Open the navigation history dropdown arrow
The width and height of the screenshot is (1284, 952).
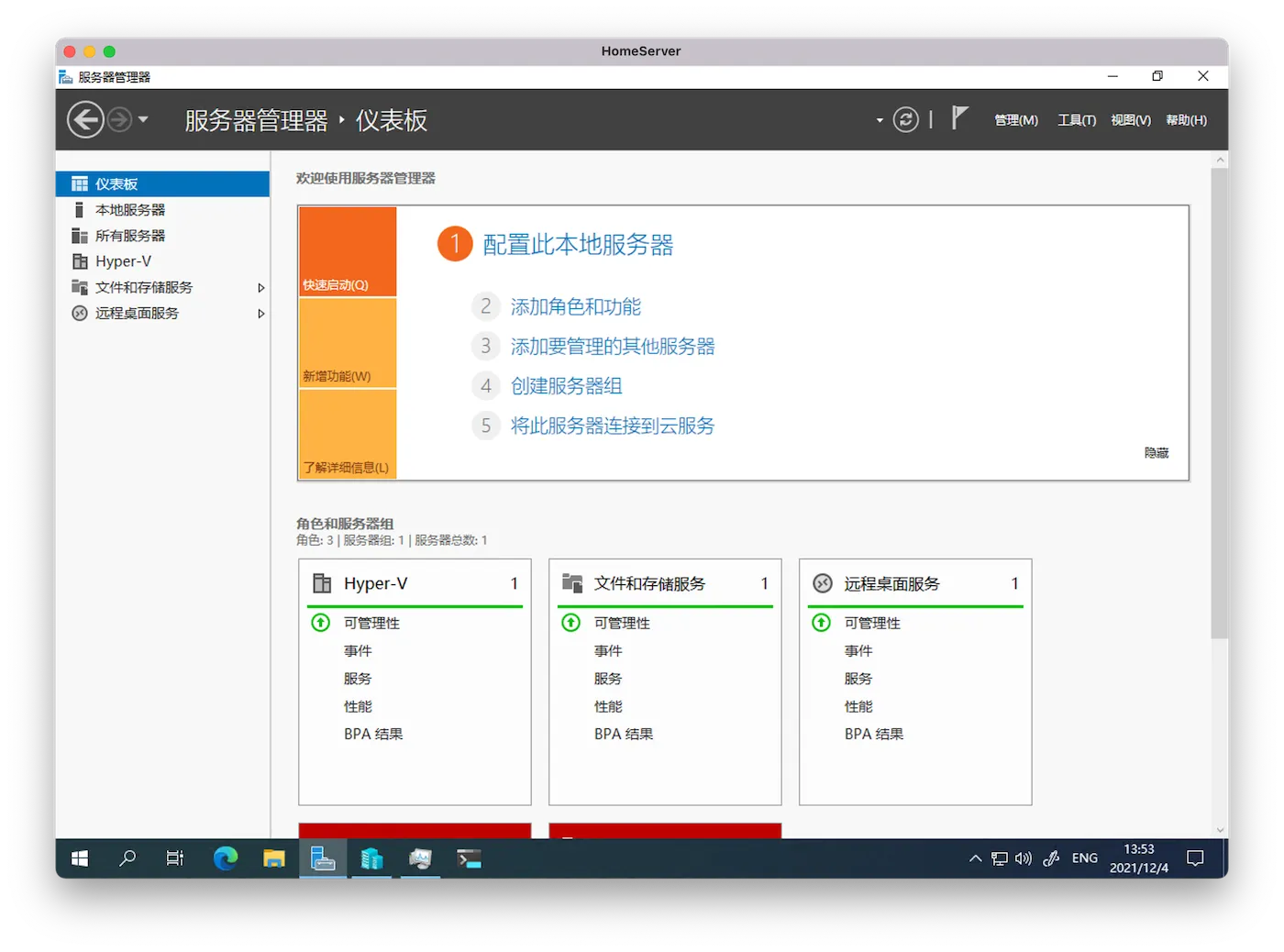click(143, 120)
